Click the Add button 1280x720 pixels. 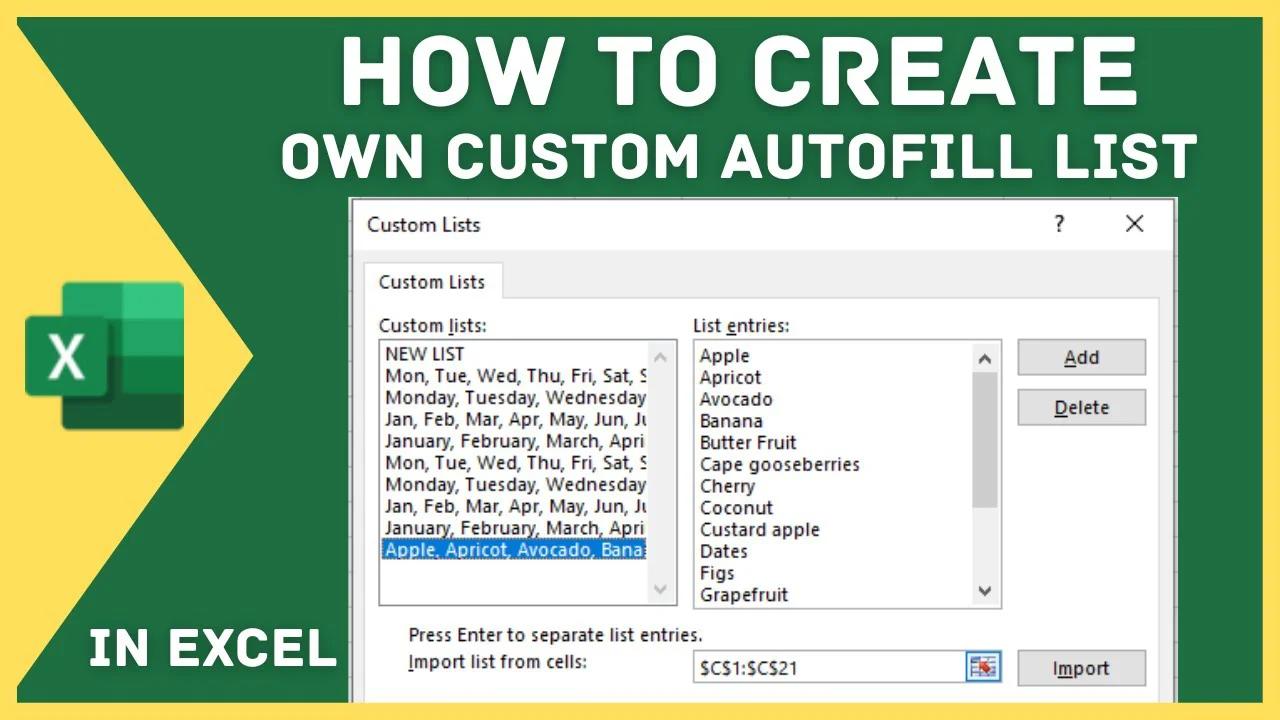[1081, 357]
